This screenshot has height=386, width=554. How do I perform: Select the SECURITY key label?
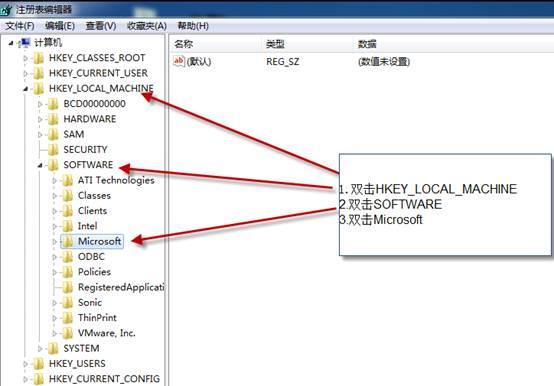click(85, 150)
